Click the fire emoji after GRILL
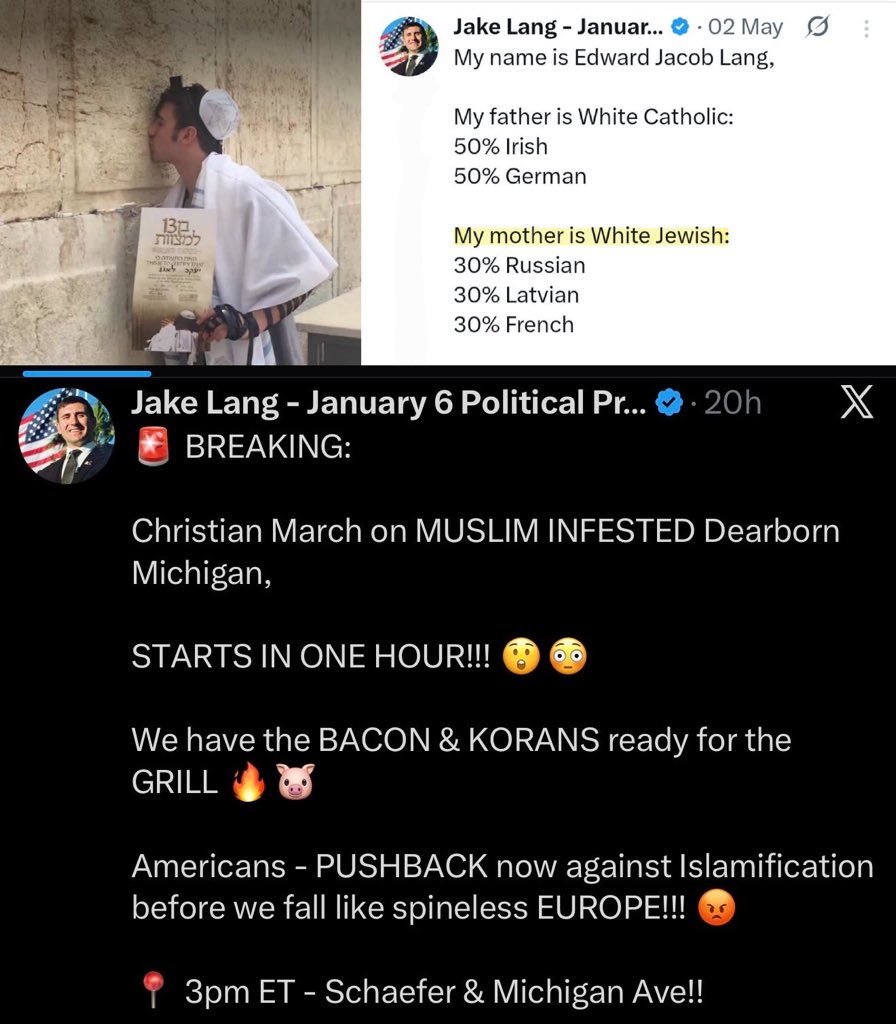896x1024 pixels. click(x=249, y=782)
